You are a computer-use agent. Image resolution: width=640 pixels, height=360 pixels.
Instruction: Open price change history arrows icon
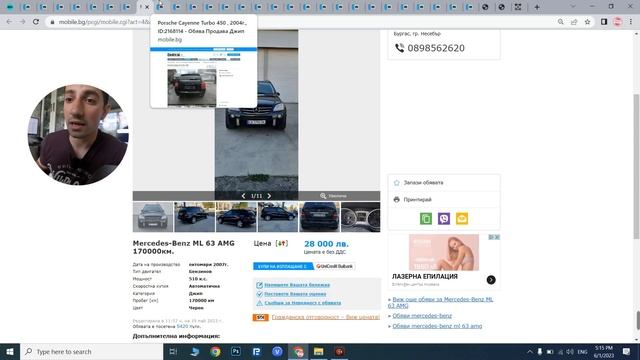282,243
